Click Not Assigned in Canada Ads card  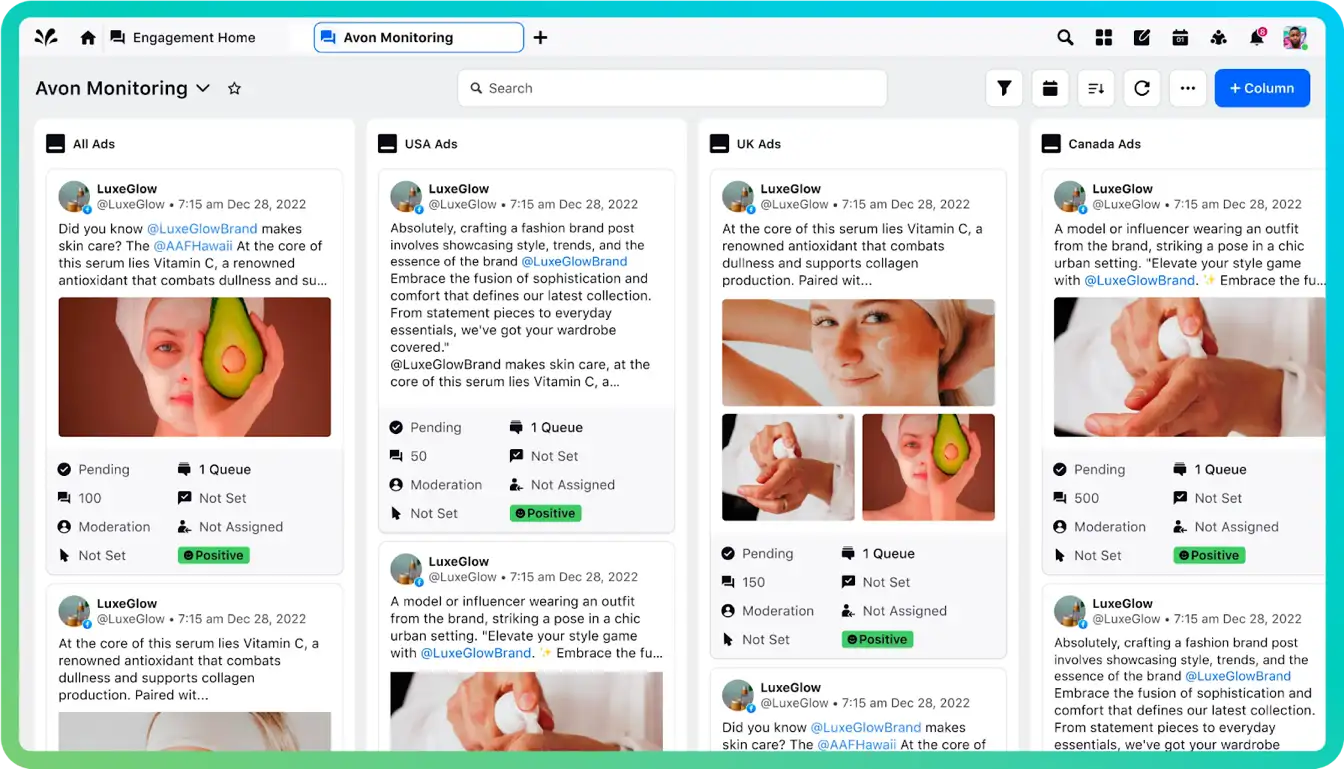point(1226,527)
